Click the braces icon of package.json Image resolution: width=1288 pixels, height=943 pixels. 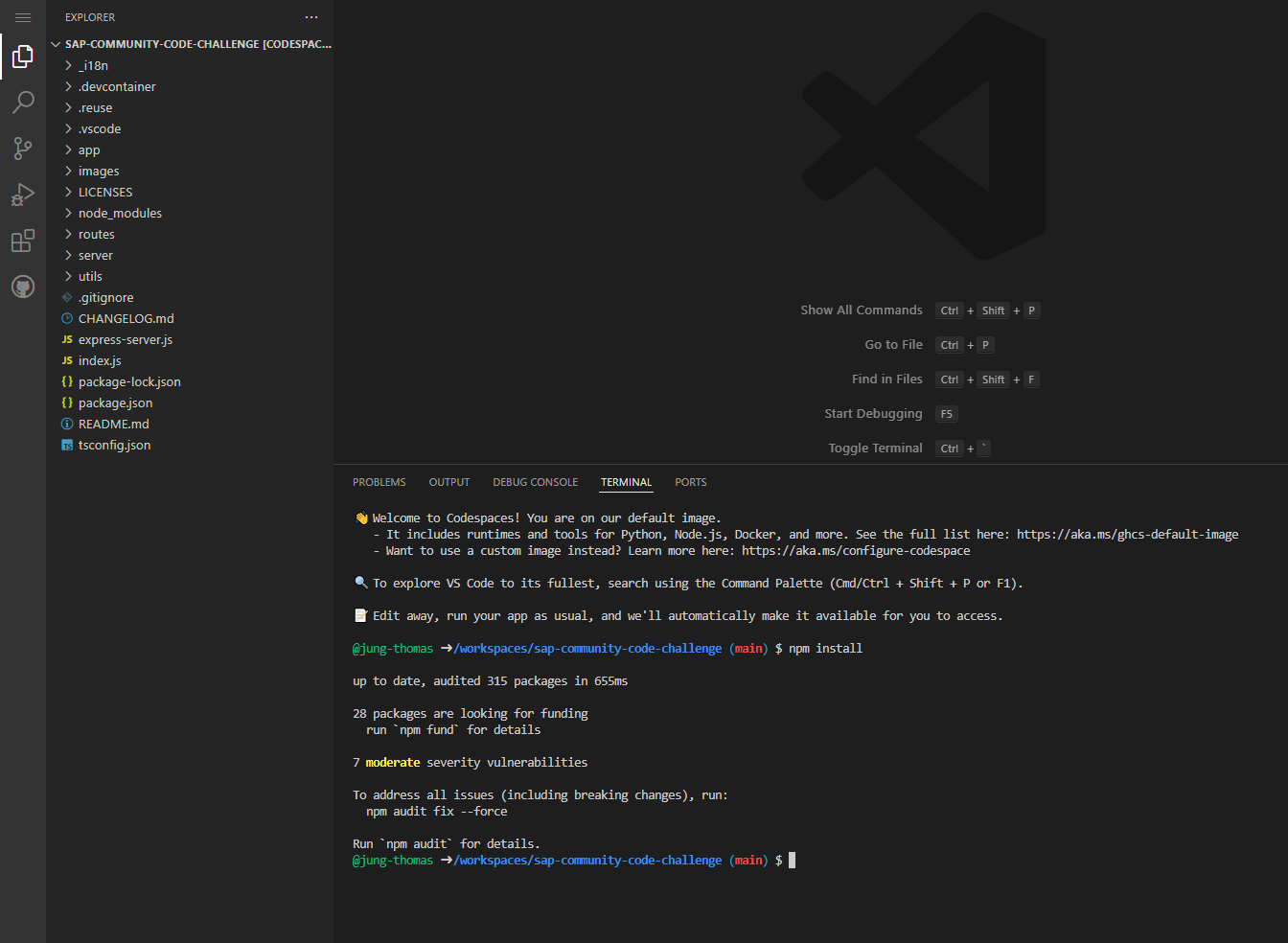(x=67, y=402)
